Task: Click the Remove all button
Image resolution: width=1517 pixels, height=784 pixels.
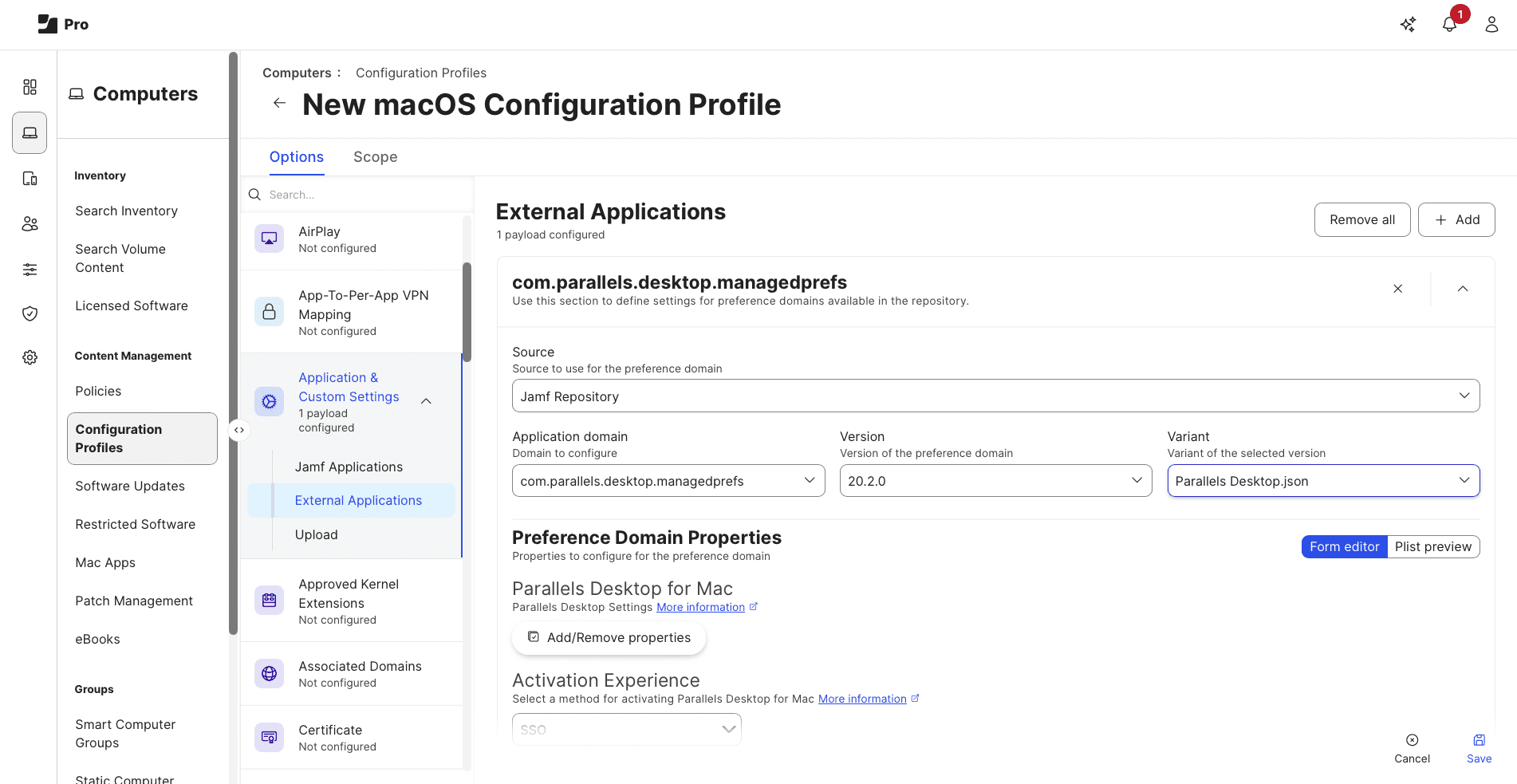Action: [x=1361, y=219]
